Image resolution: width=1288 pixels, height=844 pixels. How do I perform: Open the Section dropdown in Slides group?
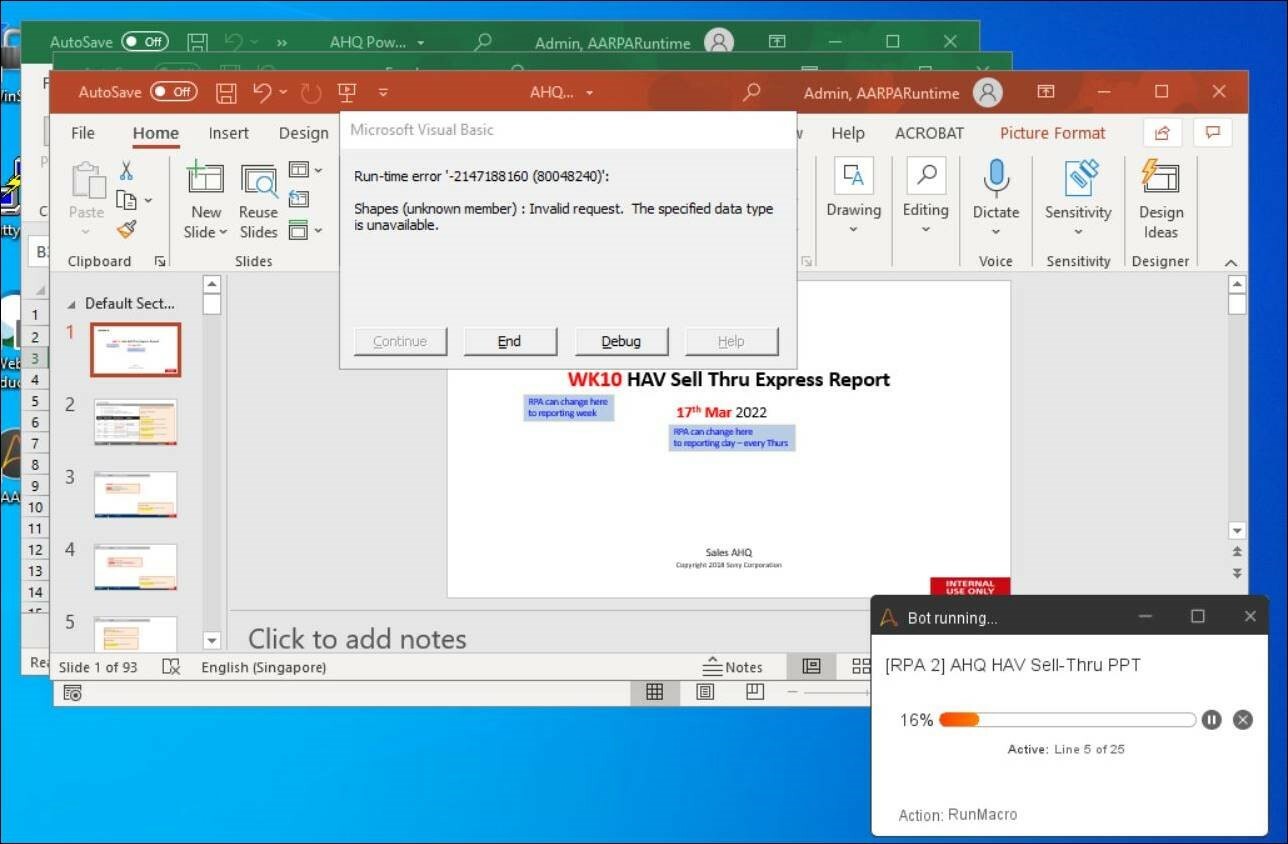[305, 231]
